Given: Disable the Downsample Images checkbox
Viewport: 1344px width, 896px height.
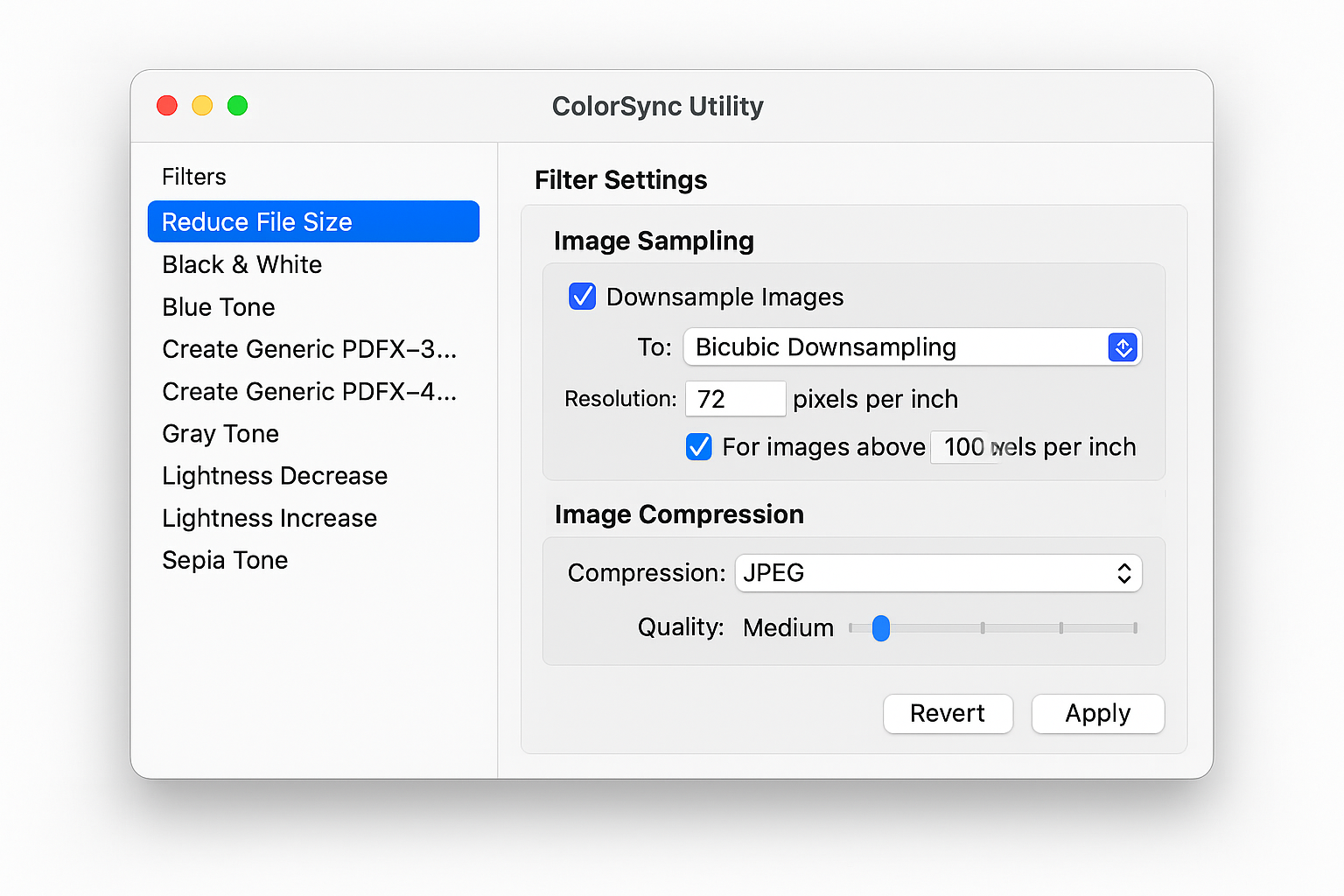Looking at the screenshot, I should pyautogui.click(x=582, y=296).
